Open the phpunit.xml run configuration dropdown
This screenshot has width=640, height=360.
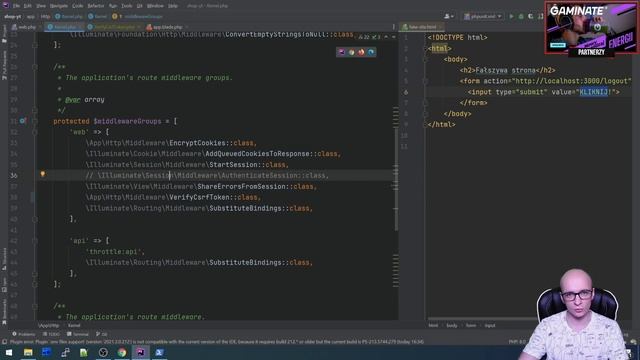pos(483,16)
